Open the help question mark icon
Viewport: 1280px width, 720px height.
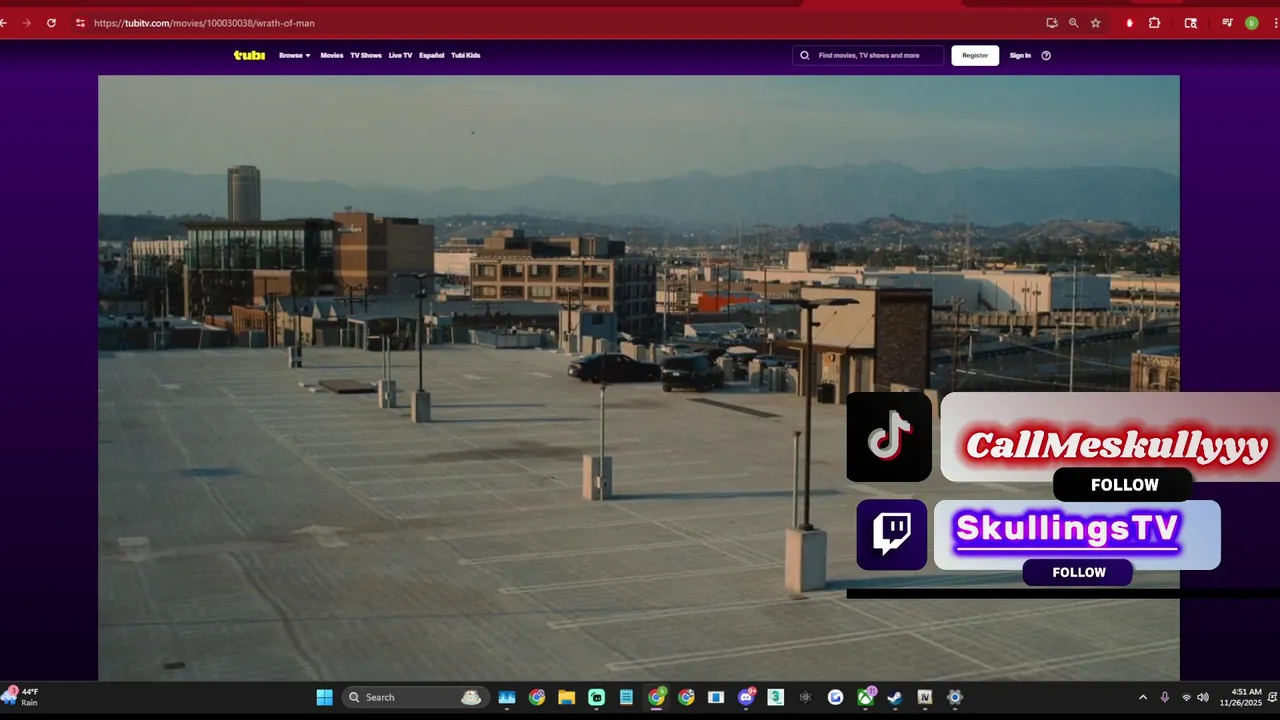[1046, 55]
